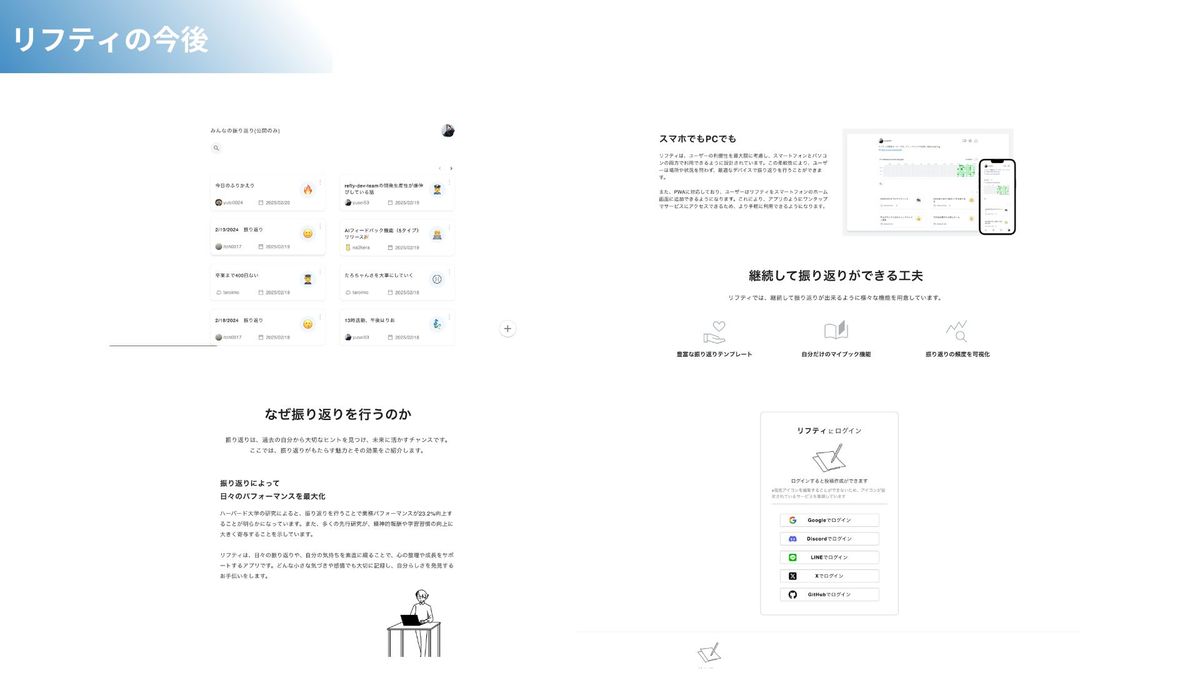This screenshot has width=1200, height=675.
Task: Select the Xでログイン button
Action: (829, 576)
